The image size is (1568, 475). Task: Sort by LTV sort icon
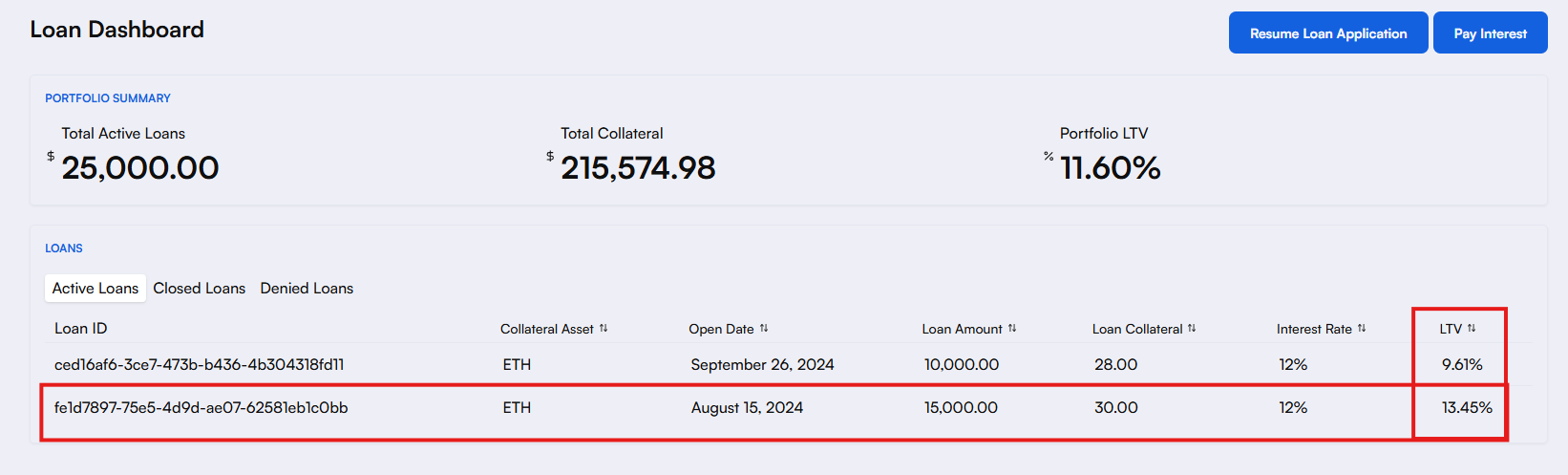coord(1472,328)
